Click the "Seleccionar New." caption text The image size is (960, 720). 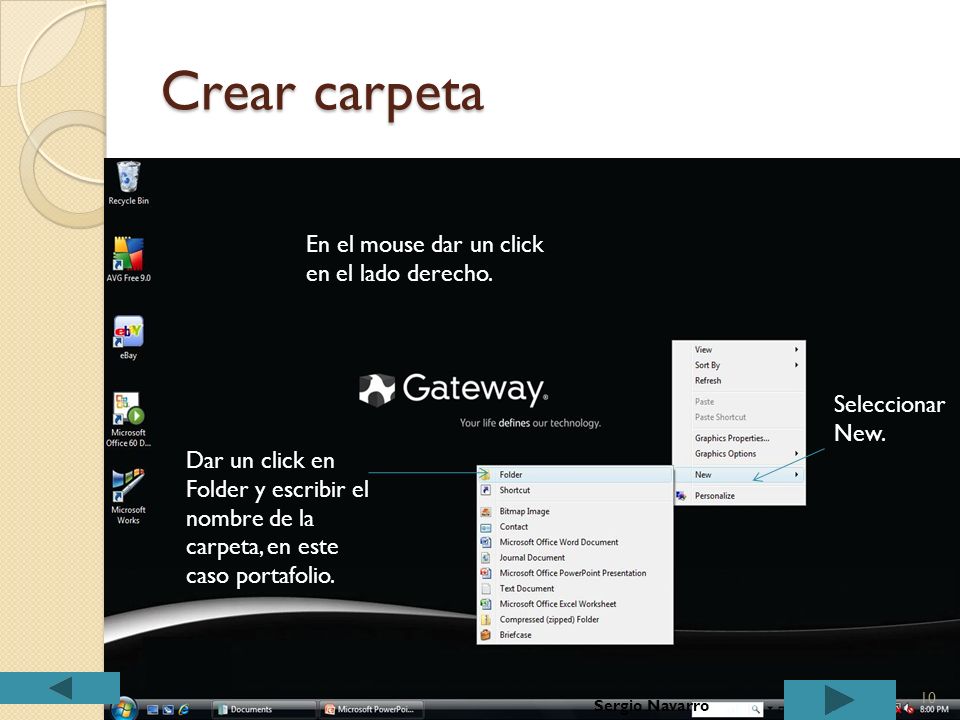coord(889,418)
